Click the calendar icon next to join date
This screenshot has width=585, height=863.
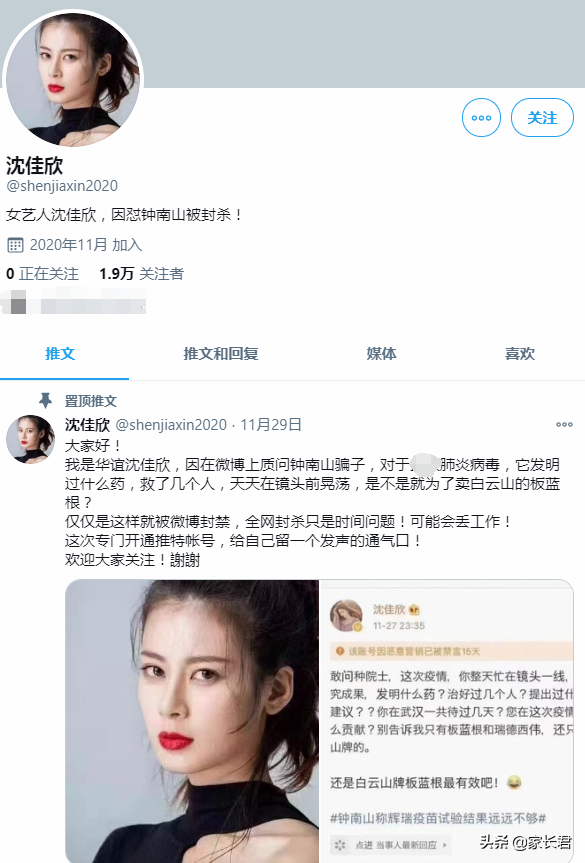click(15, 245)
